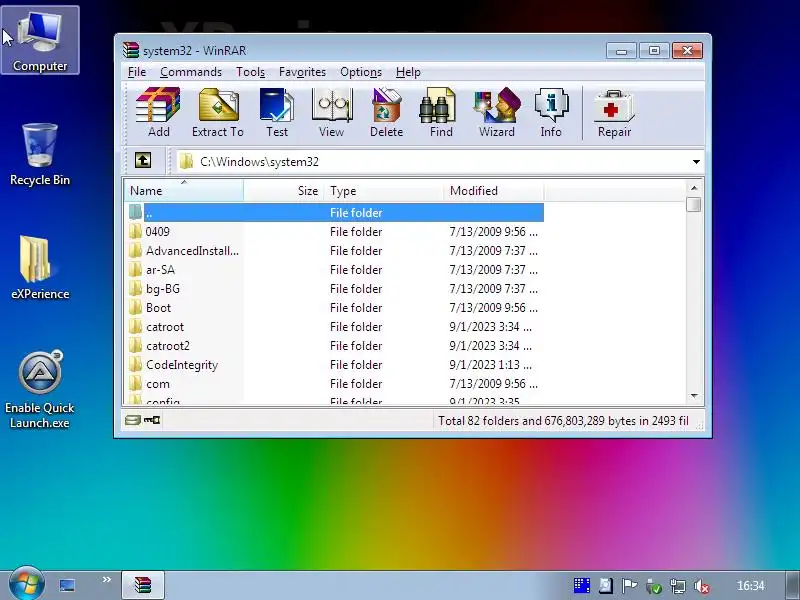Launch the Wizard tool
The width and height of the screenshot is (800, 600).
tap(496, 113)
